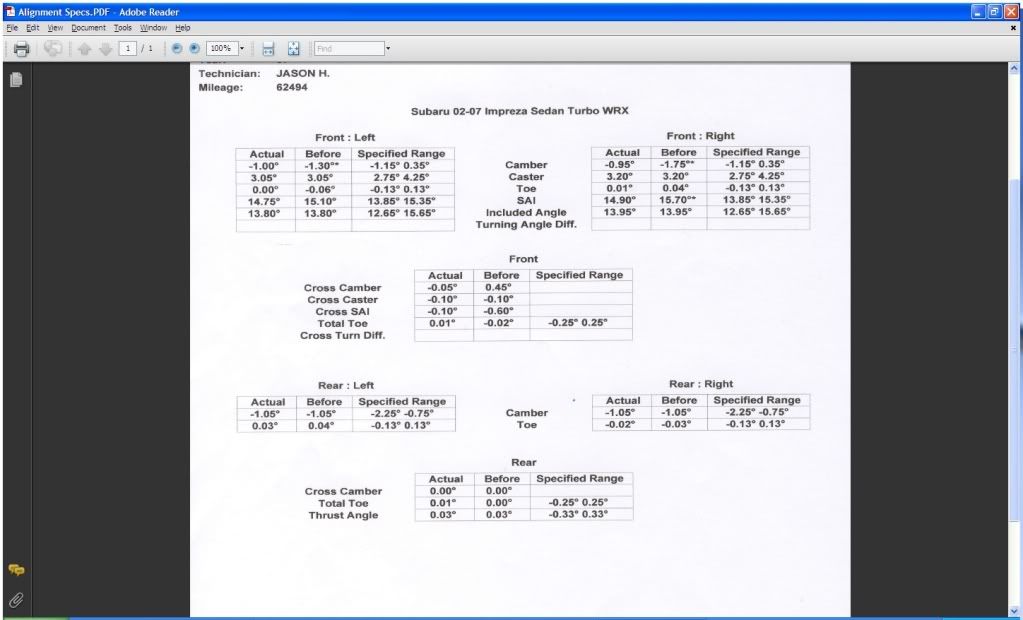Fit one full page icon
The height and width of the screenshot is (620, 1023).
click(294, 49)
